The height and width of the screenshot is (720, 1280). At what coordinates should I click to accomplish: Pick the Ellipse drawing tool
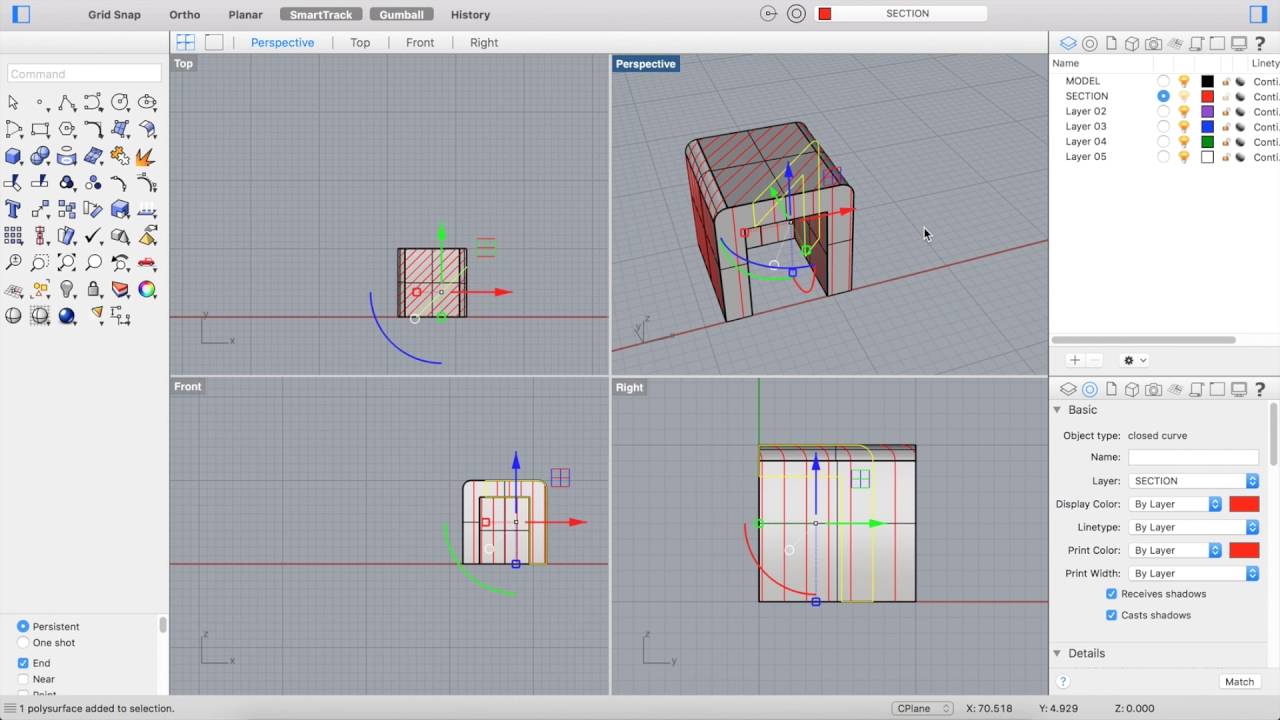click(x=147, y=102)
